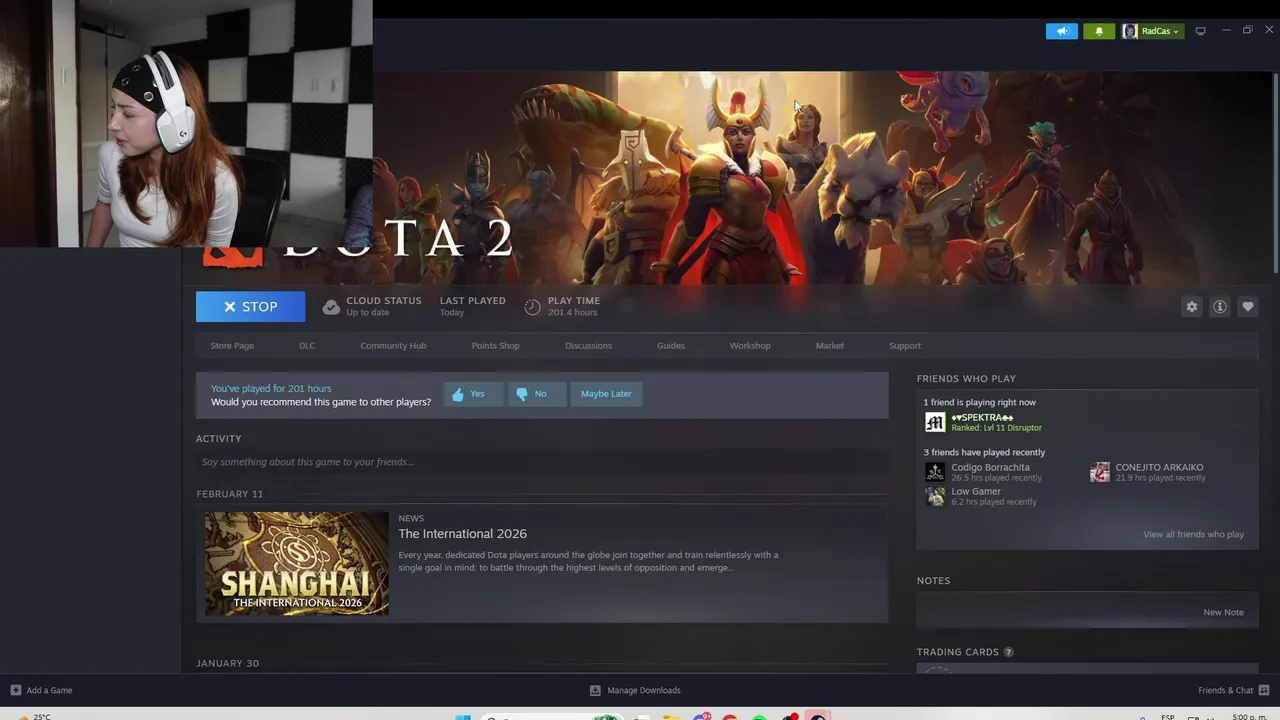Click the CONEJITO ARKAIKO avatar
This screenshot has height=720, width=1280.
pos(1100,472)
